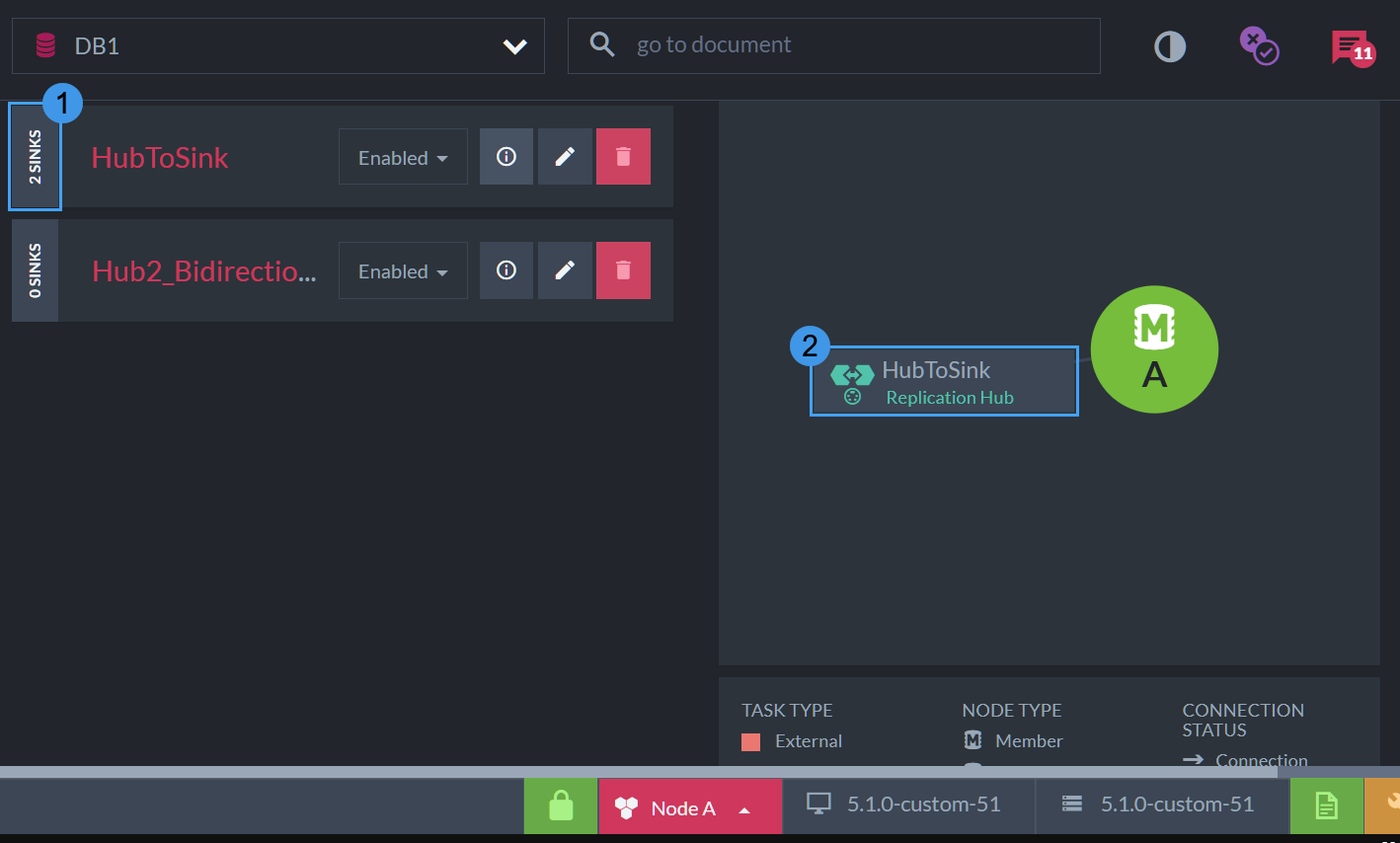1400x843 pixels.
Task: Show info details for HubToSink
Action: (x=506, y=157)
